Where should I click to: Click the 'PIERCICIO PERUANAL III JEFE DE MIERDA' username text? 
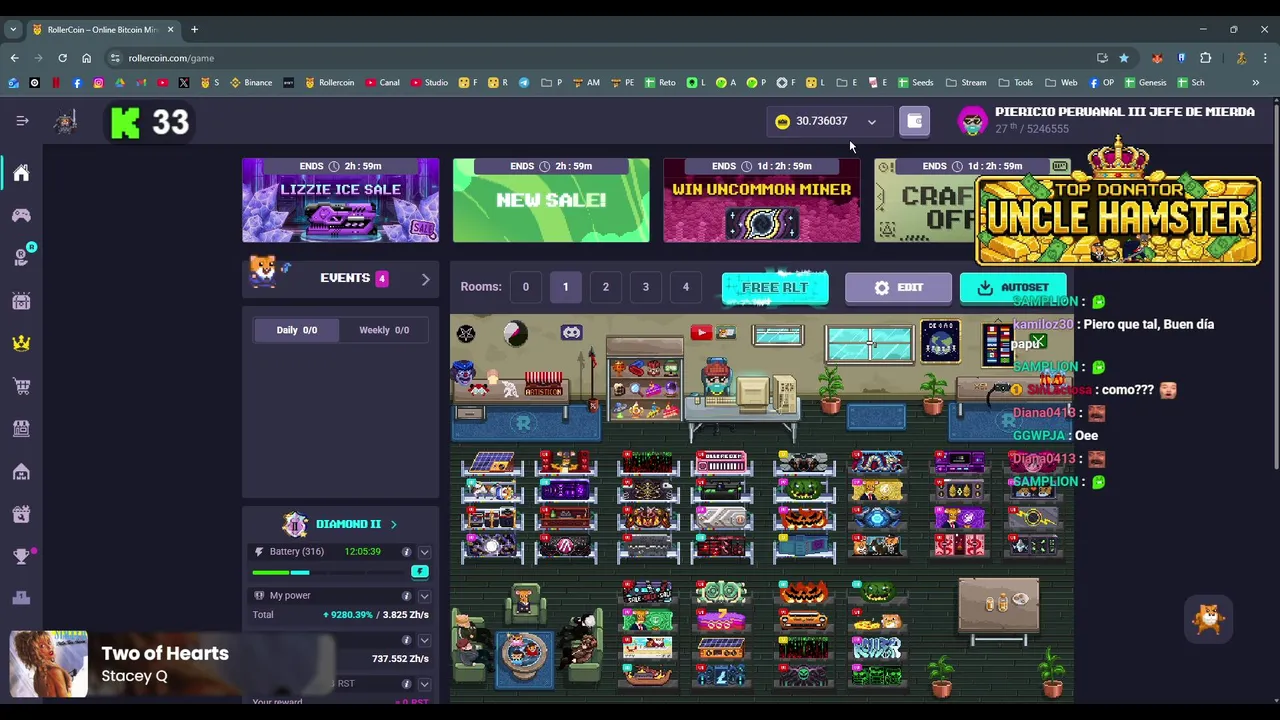[1125, 112]
